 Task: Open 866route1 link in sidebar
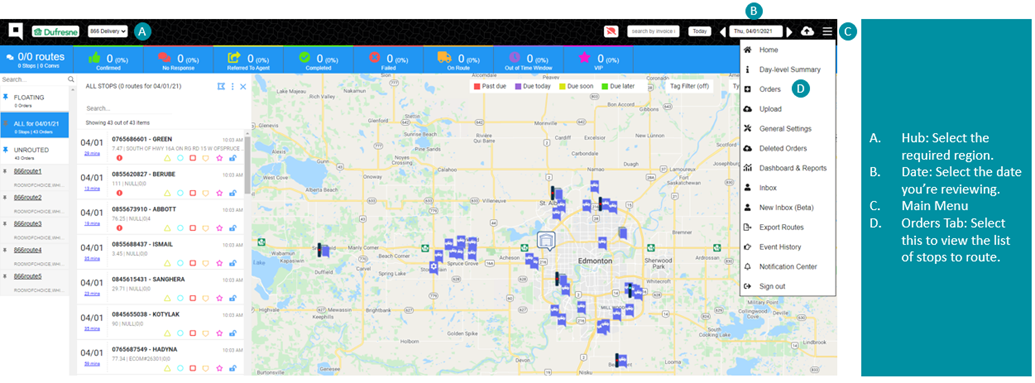(28, 172)
